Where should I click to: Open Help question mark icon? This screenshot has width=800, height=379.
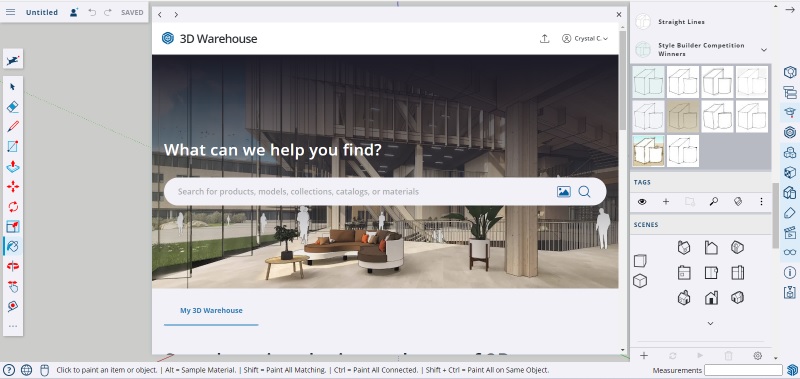click(x=9, y=370)
